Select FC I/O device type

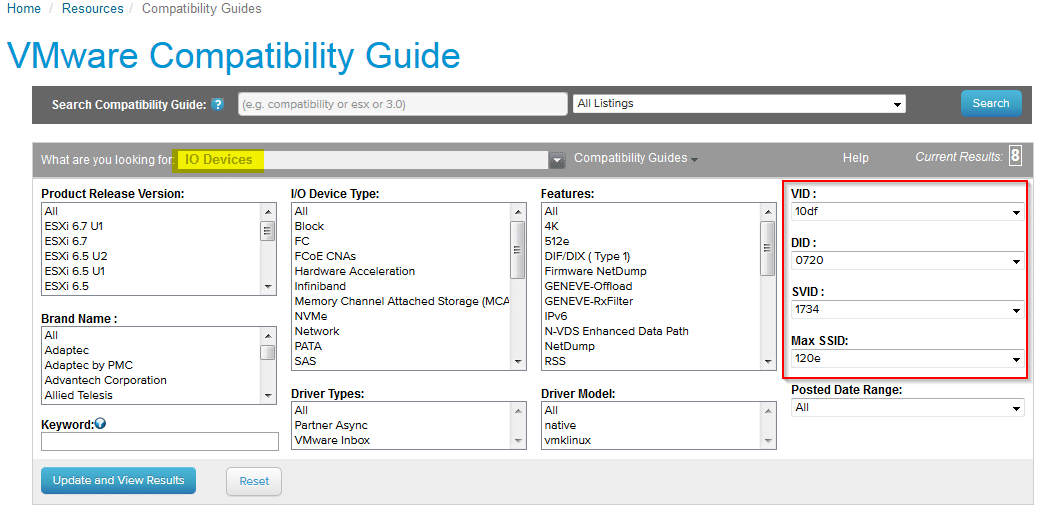(302, 241)
